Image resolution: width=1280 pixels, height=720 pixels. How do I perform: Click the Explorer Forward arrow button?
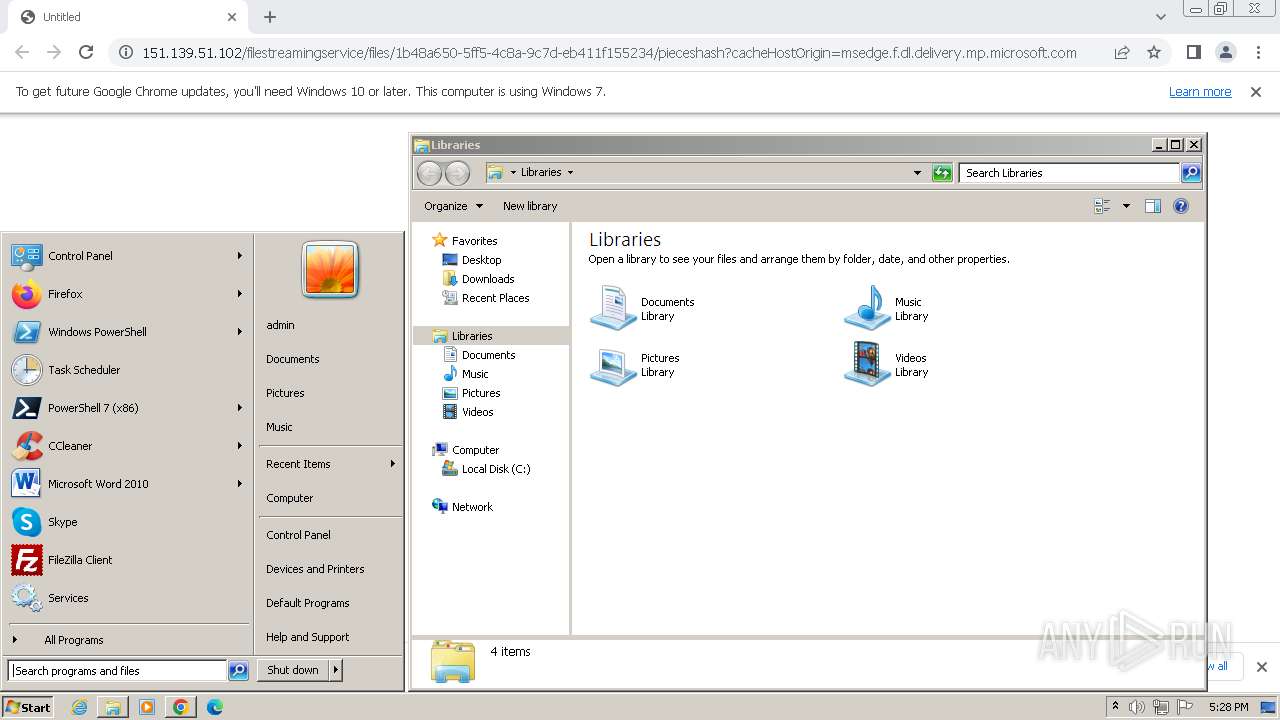tap(457, 173)
